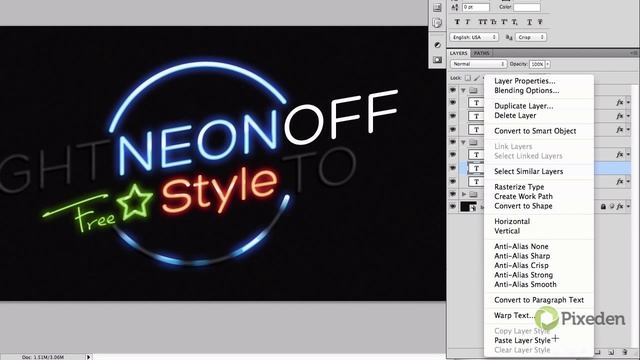Click the highlighted text layer's T thumbnail

[476, 168]
